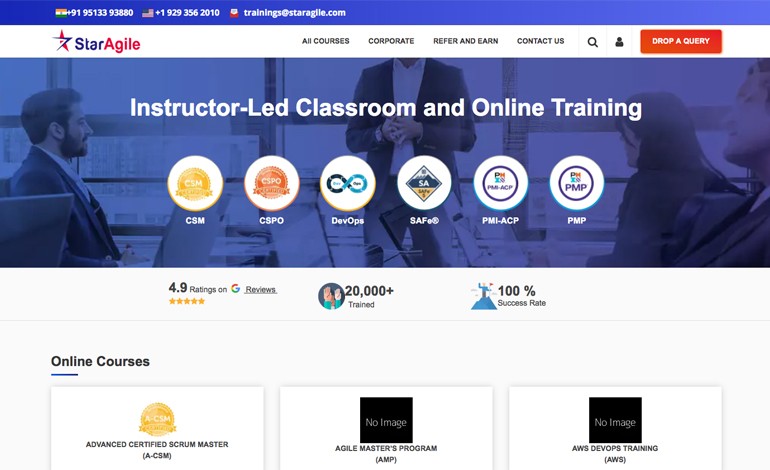Click the Drop a Query button
Image resolution: width=770 pixels, height=470 pixels.
click(x=681, y=41)
